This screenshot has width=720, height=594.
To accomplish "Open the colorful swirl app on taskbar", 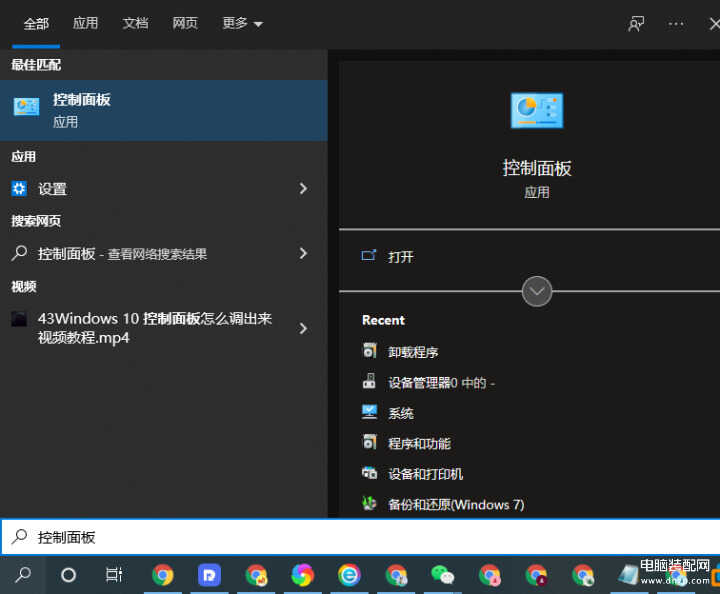I will pos(303,575).
